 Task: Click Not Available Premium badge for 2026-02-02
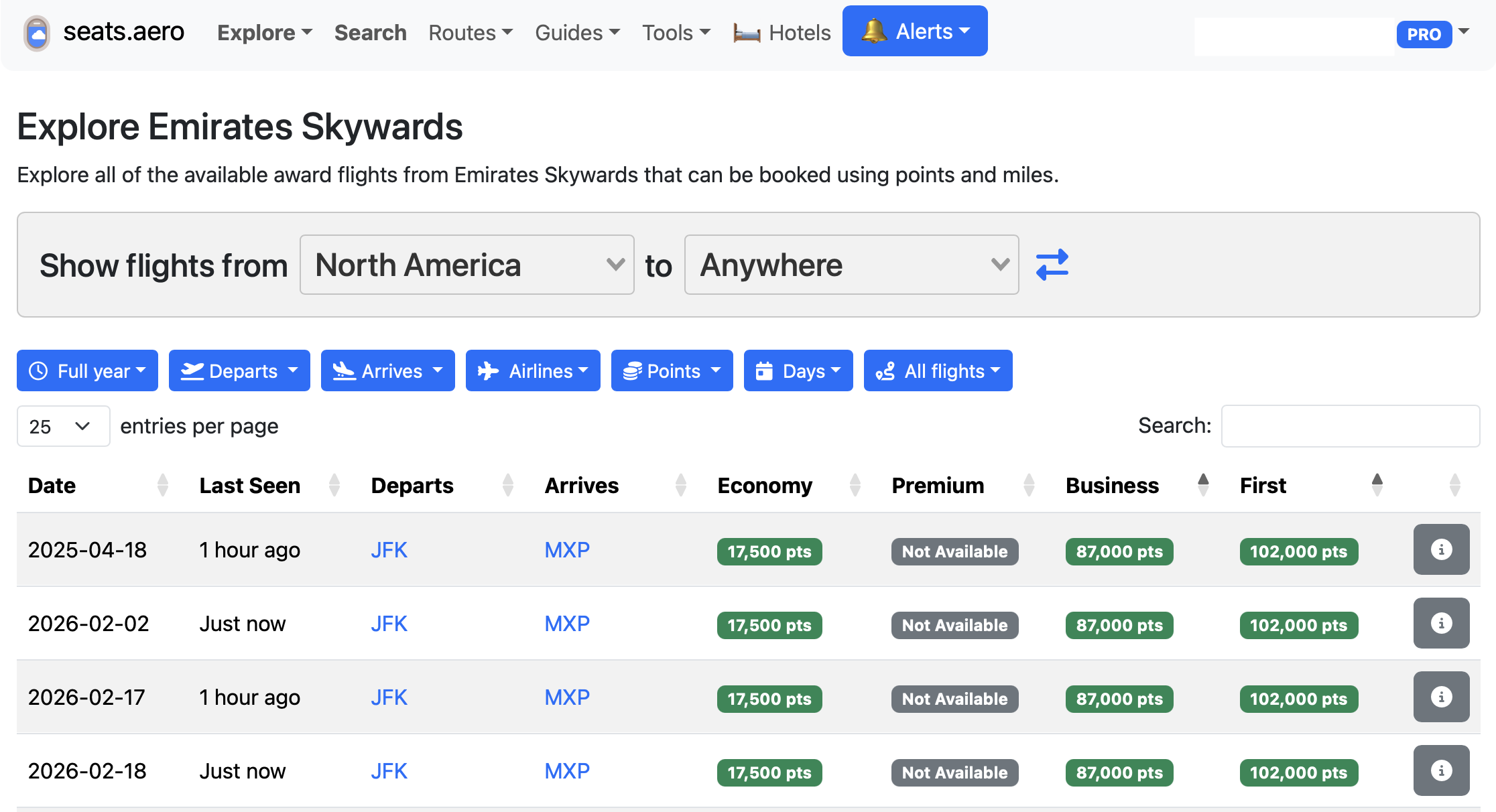click(954, 625)
